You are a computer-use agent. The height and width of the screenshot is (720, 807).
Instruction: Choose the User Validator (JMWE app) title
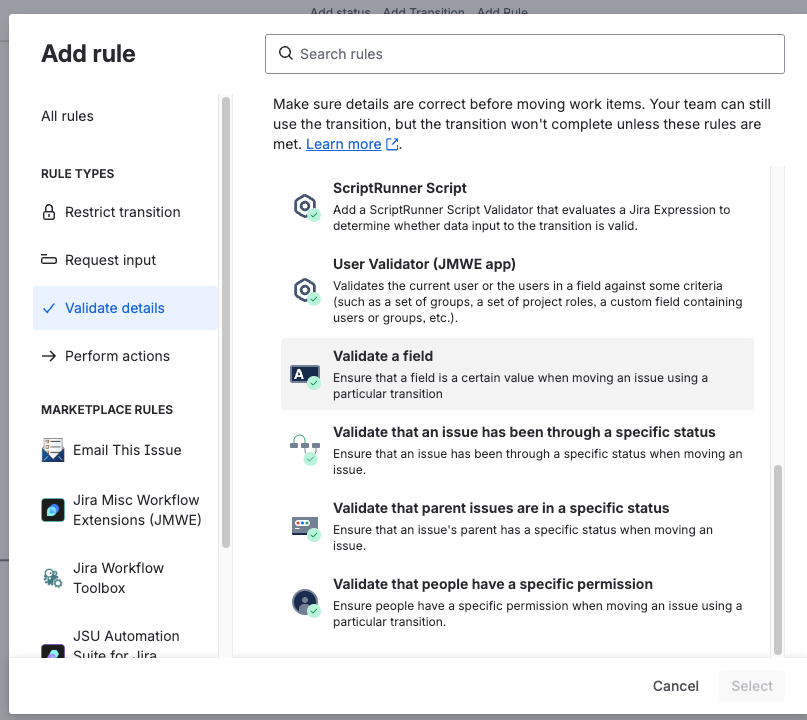[x=424, y=264]
